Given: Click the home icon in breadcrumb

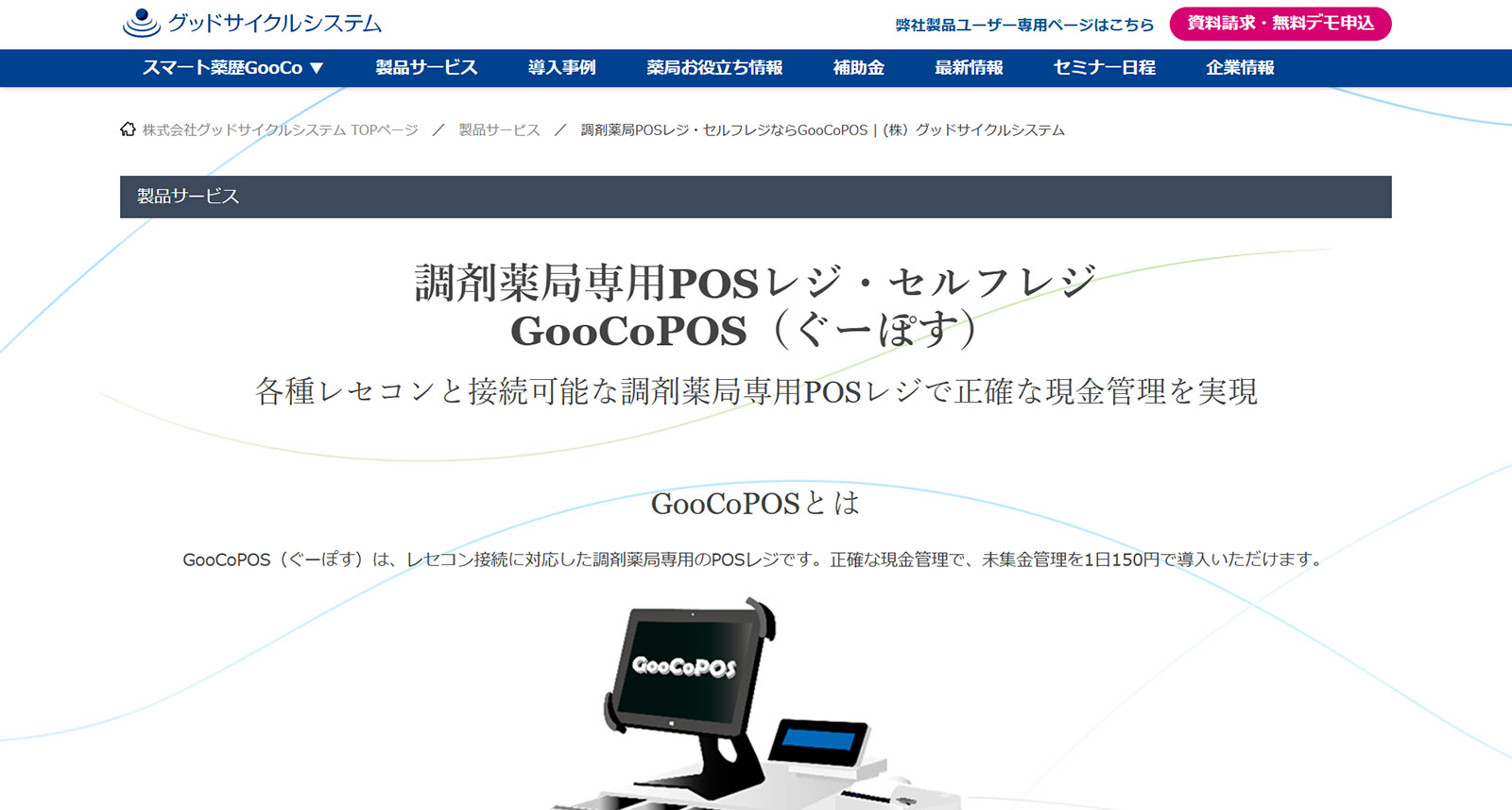Looking at the screenshot, I should (128, 129).
